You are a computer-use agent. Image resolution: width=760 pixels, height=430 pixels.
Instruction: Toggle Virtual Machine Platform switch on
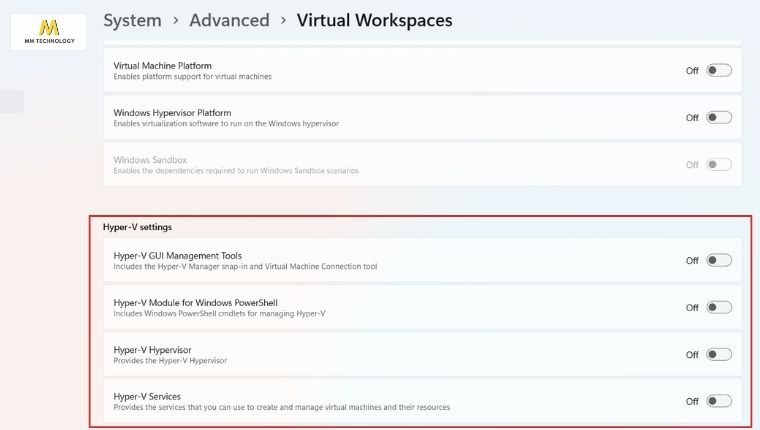point(719,70)
